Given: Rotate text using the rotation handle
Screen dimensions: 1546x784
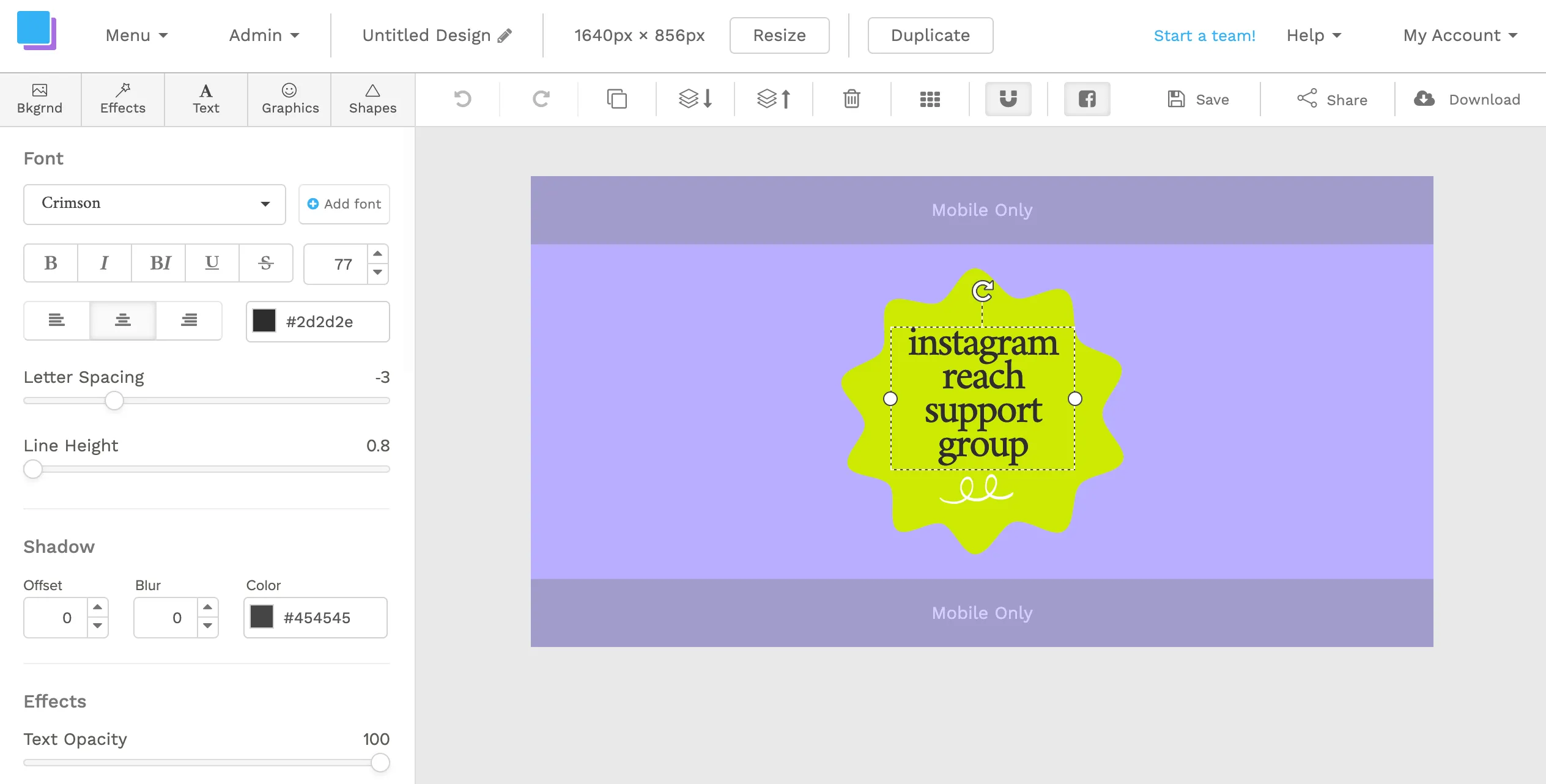Looking at the screenshot, I should [x=983, y=290].
